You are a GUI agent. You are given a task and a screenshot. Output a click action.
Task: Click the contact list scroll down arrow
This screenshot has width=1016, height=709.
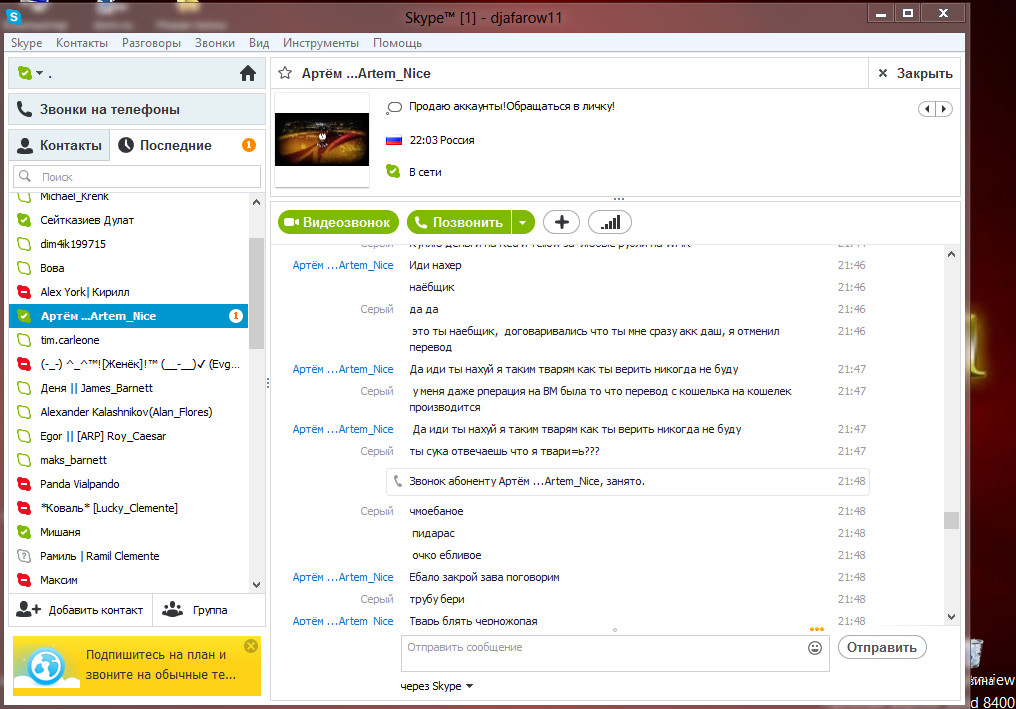[x=257, y=585]
